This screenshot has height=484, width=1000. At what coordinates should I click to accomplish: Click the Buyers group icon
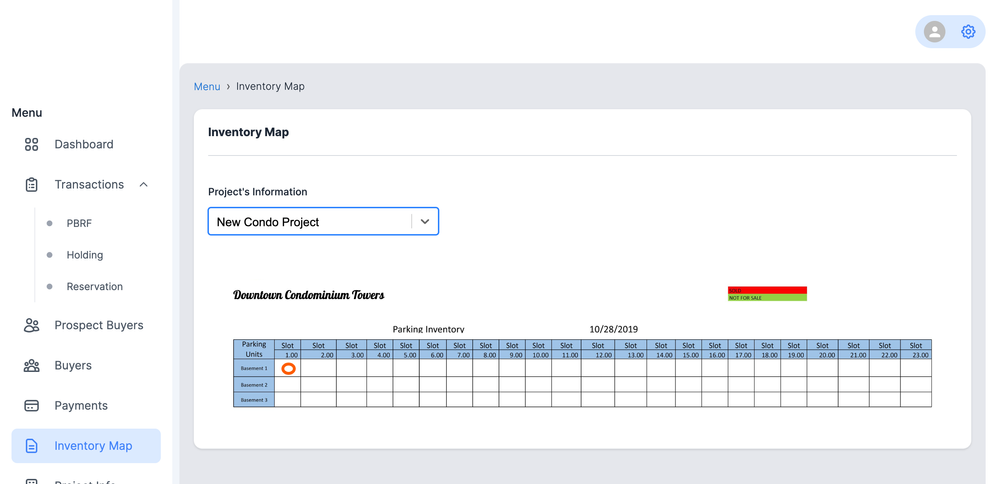32,366
